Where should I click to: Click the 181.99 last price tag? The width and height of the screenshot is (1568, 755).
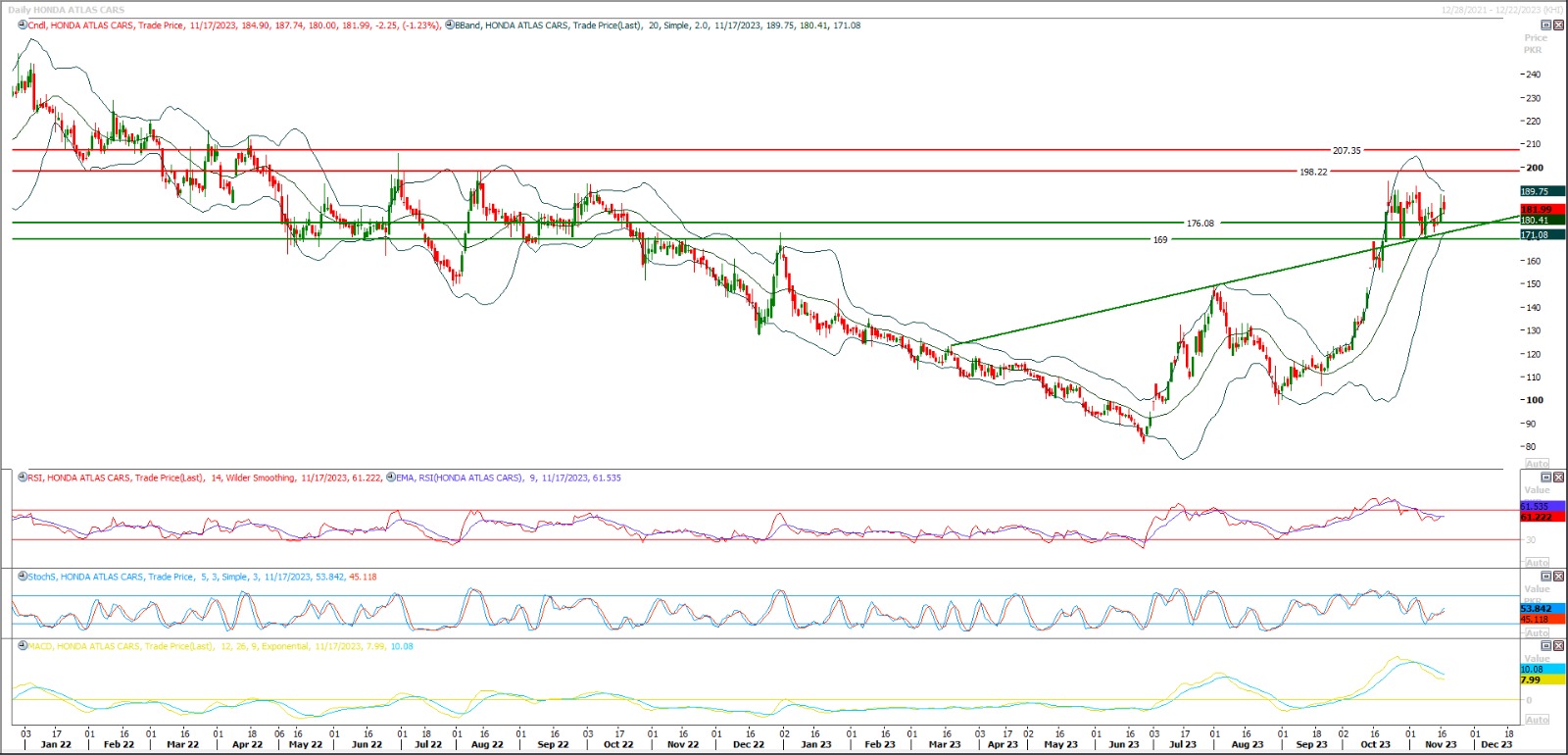(1543, 210)
